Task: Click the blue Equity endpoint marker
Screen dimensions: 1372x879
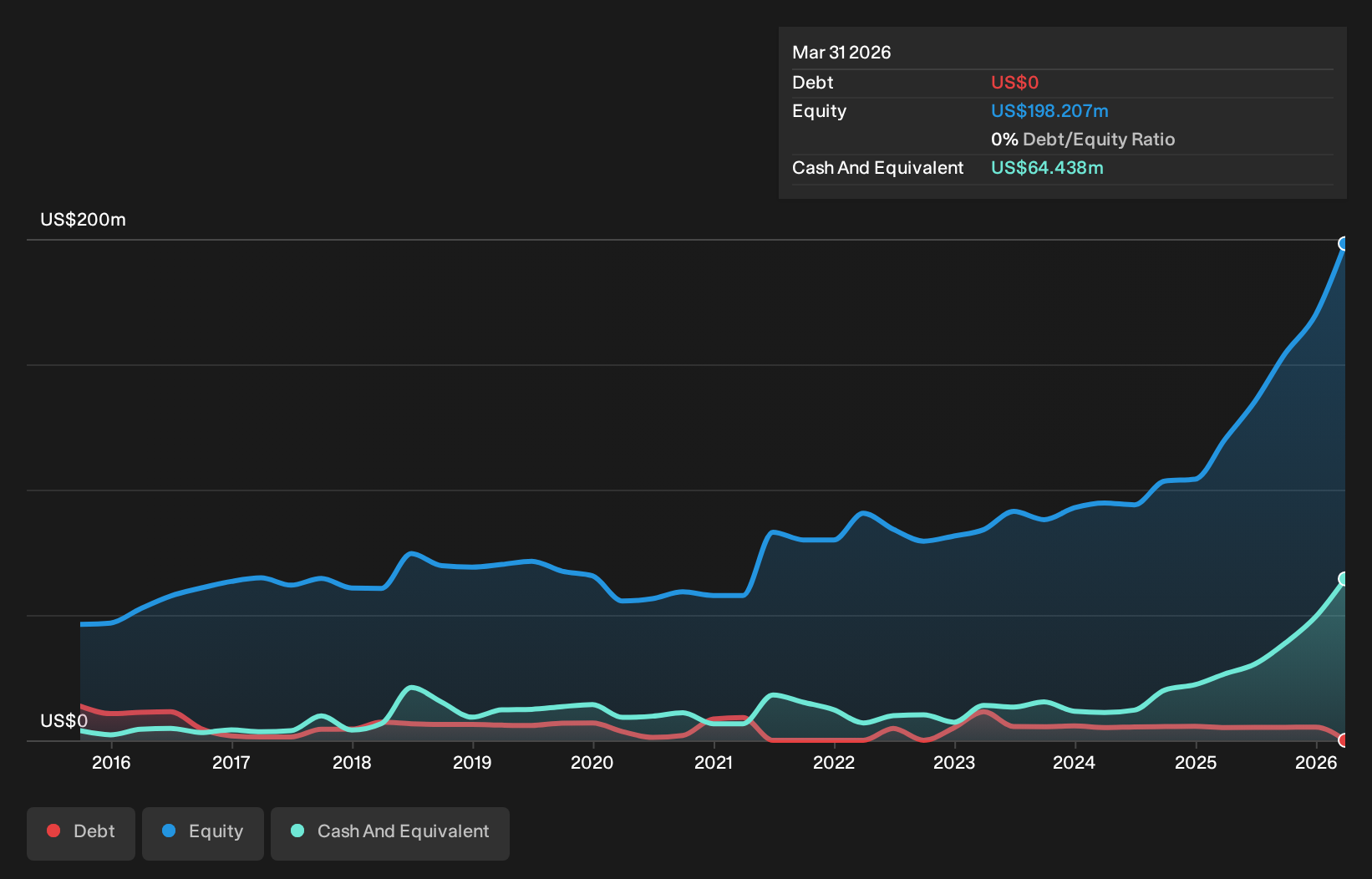Action: (1344, 244)
